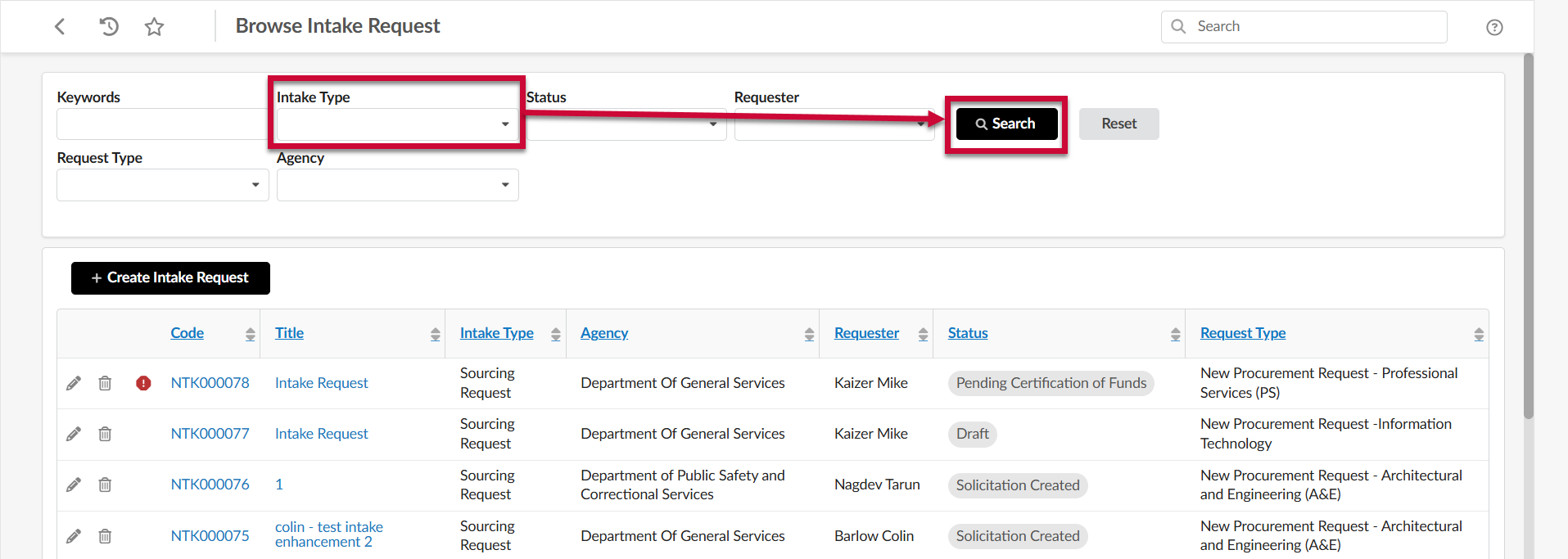Open the Status filter dropdown
The height and width of the screenshot is (559, 1568).
click(626, 124)
